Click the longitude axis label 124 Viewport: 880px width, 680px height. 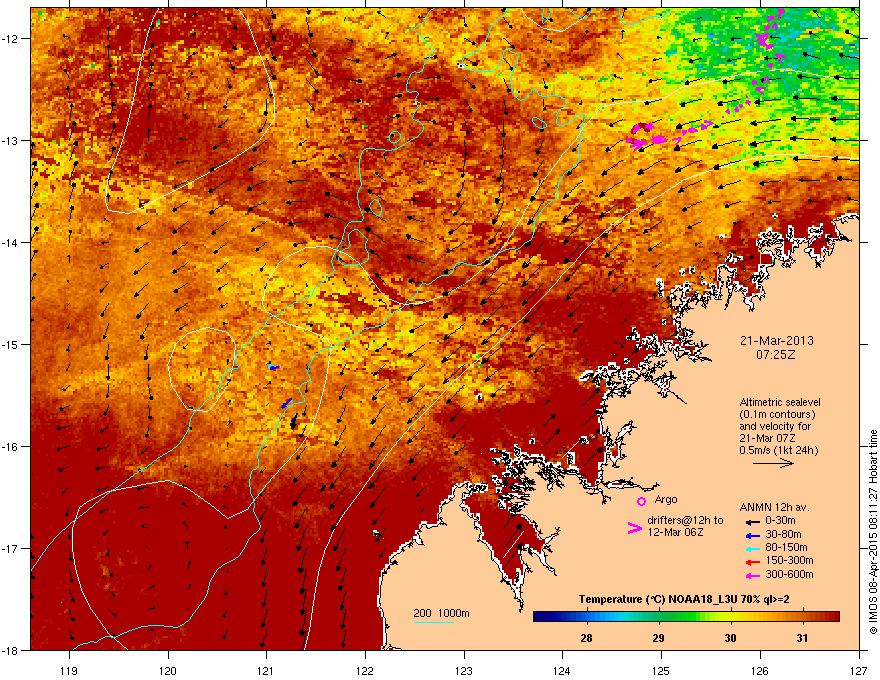pos(562,671)
